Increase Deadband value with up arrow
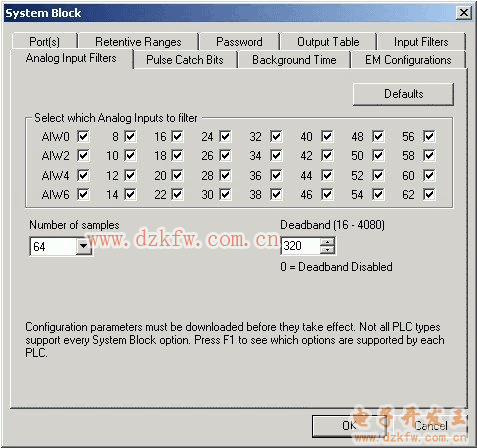Image resolution: width=477 pixels, height=448 pixels. (327, 242)
